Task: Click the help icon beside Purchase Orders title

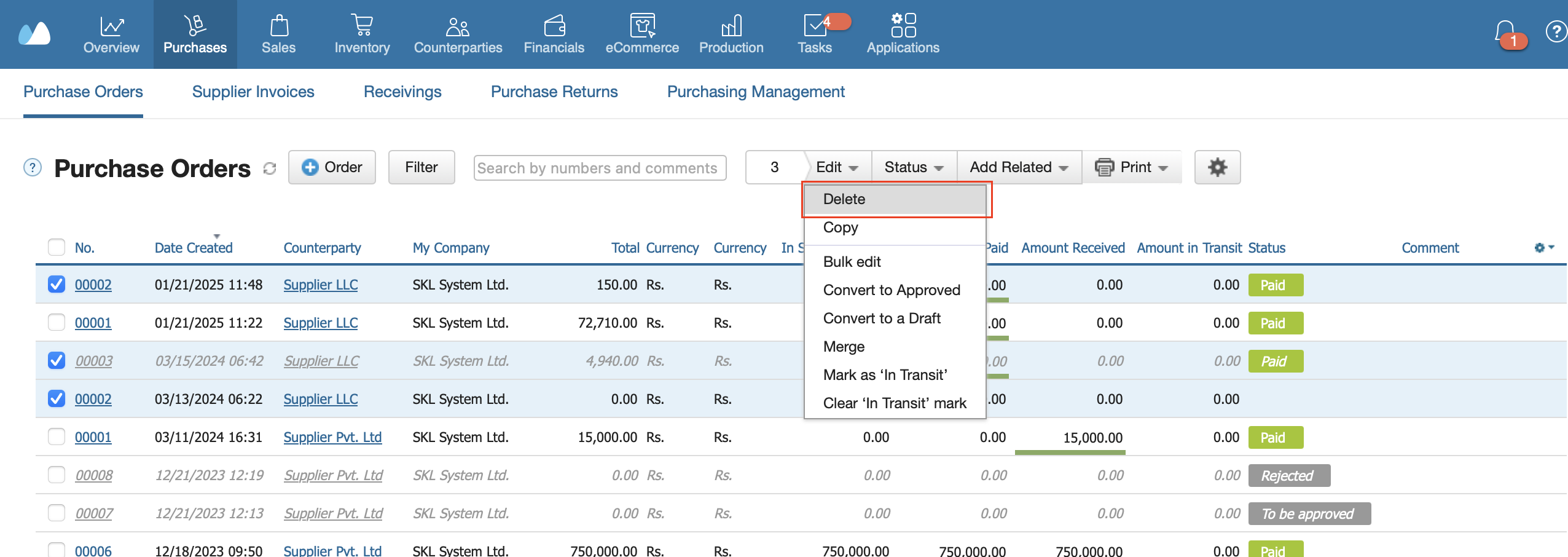Action: click(x=32, y=167)
